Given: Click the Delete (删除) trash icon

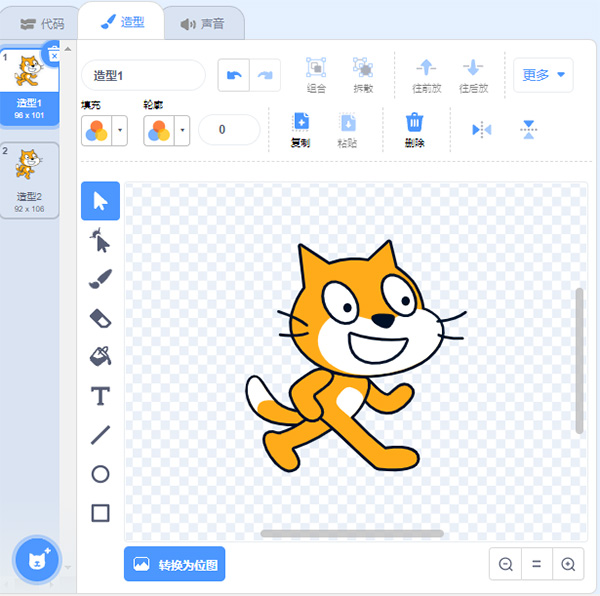Looking at the screenshot, I should [414, 122].
